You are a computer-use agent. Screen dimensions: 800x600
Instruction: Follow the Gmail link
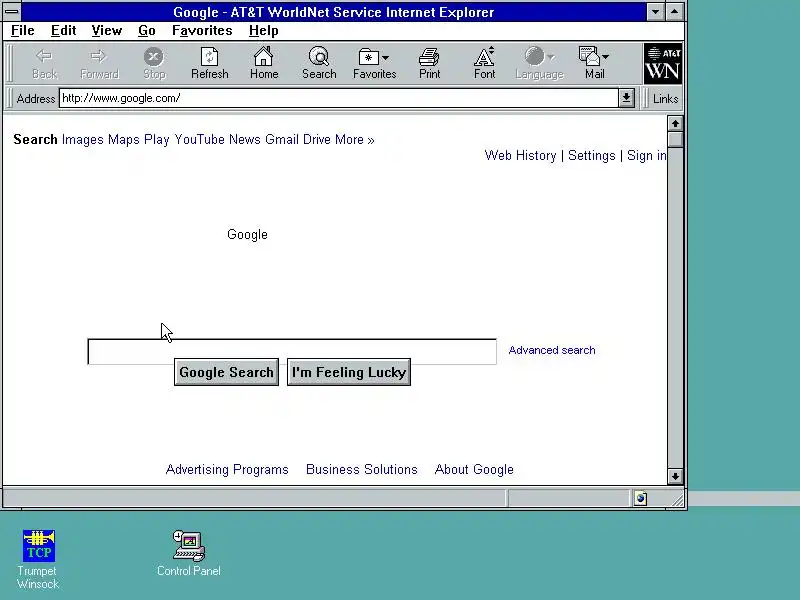click(282, 139)
